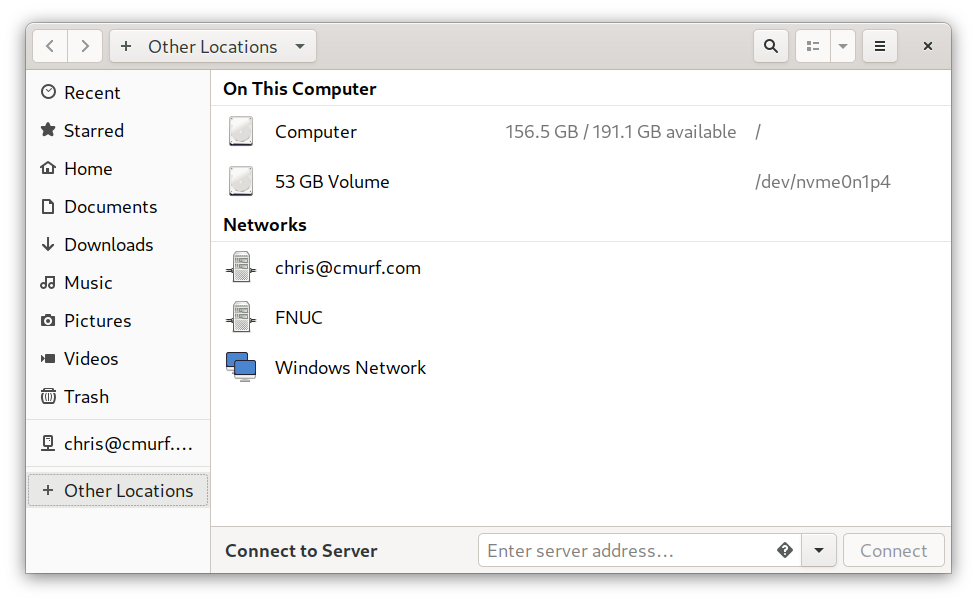The image size is (977, 602).
Task: Toggle list view layout icon
Action: [813, 46]
